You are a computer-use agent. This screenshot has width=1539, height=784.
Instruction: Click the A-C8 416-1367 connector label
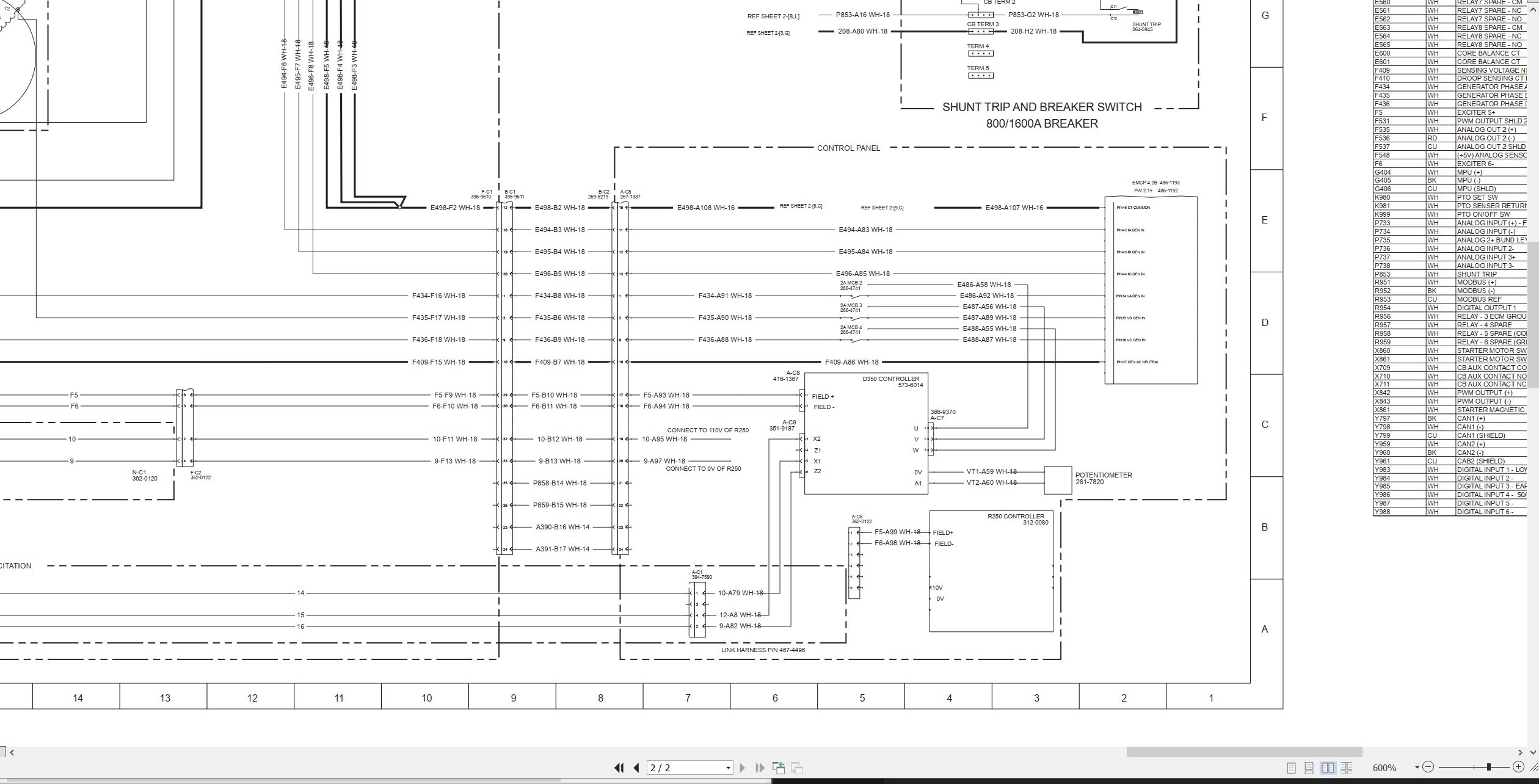[786, 376]
